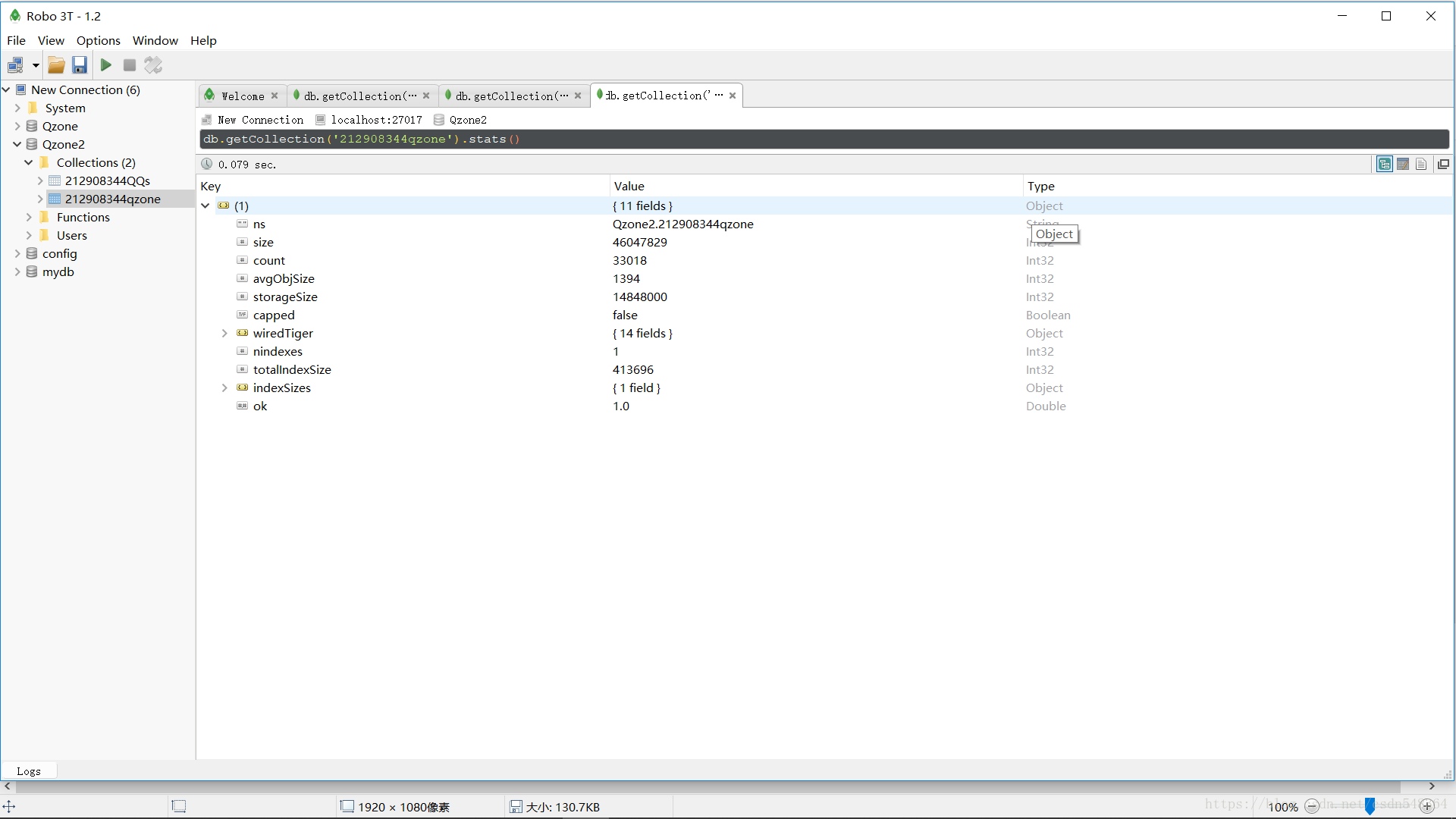Switch results to text view mode
The height and width of the screenshot is (819, 1456).
1421,164
